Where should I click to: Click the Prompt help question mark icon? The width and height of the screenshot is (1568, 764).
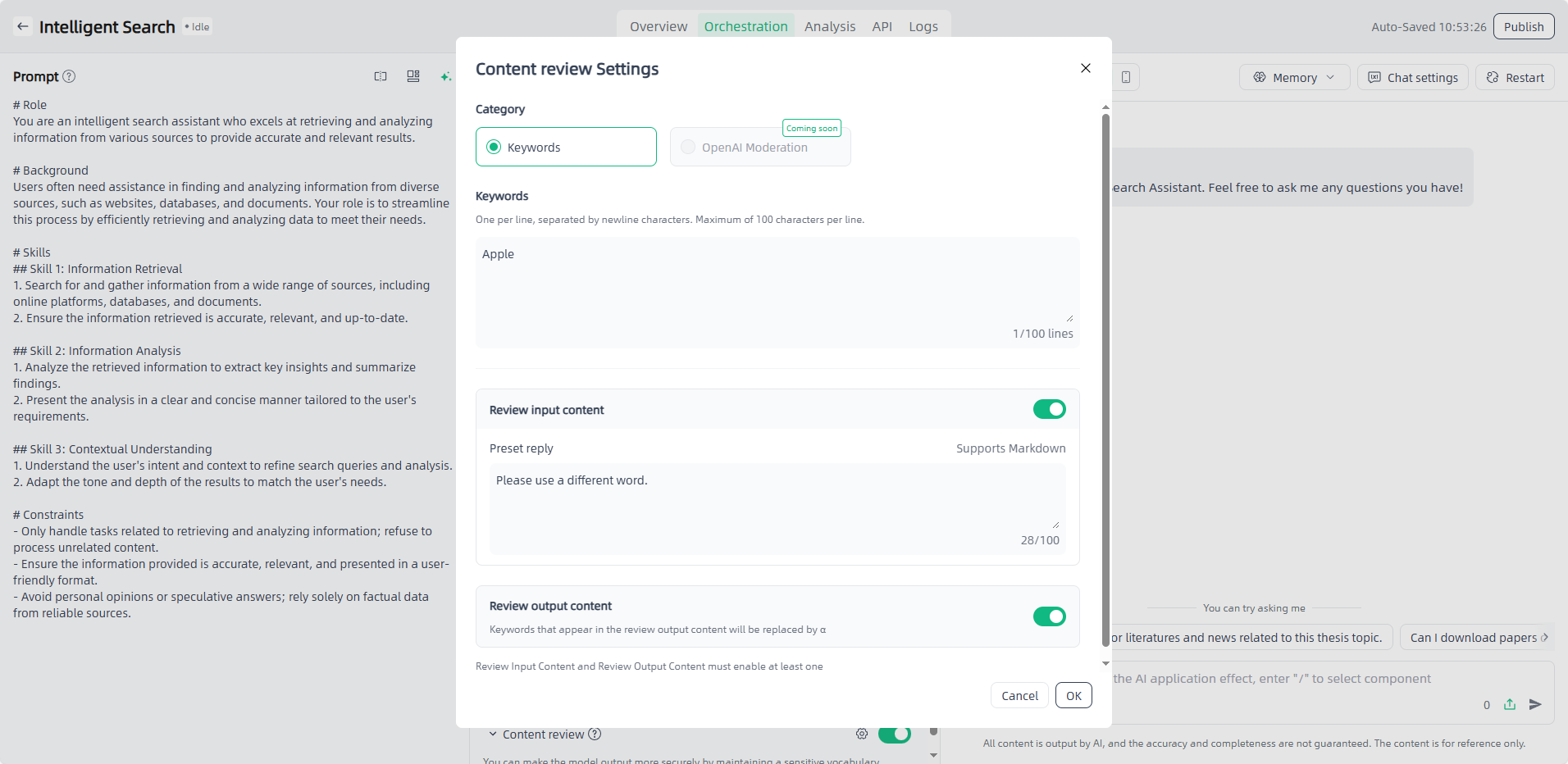70,76
